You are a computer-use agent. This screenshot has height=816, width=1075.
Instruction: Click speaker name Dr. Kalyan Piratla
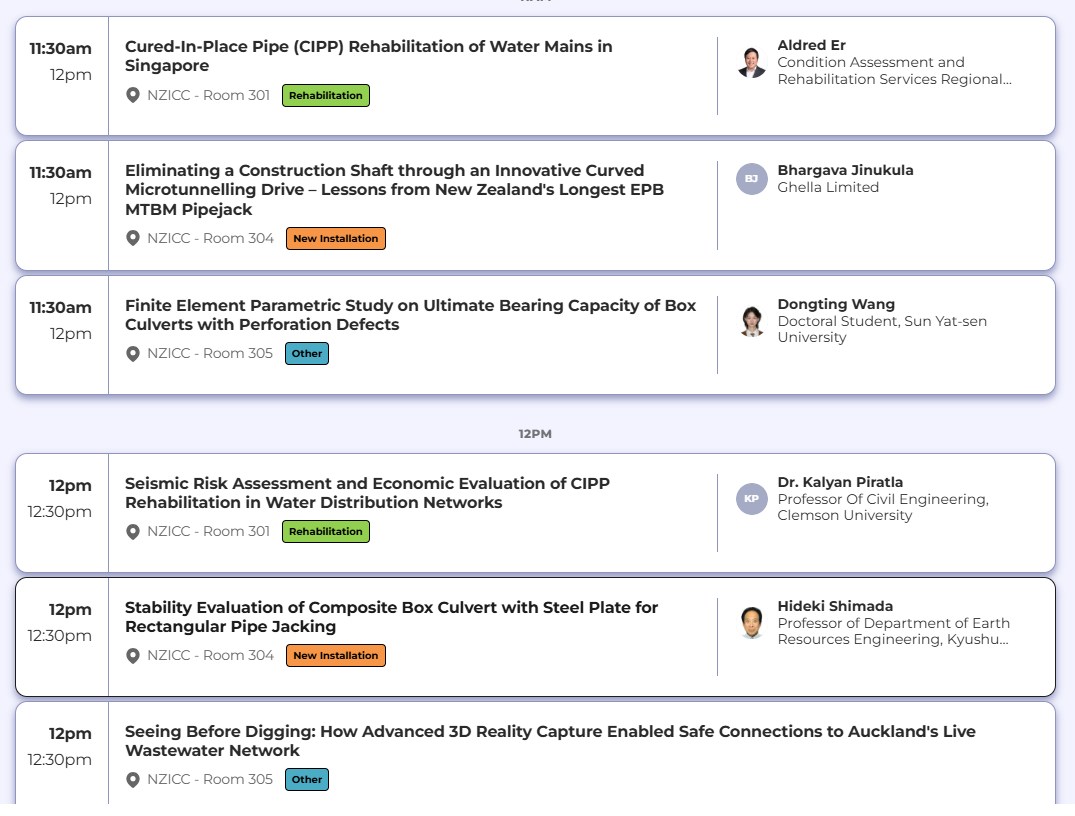tap(840, 482)
